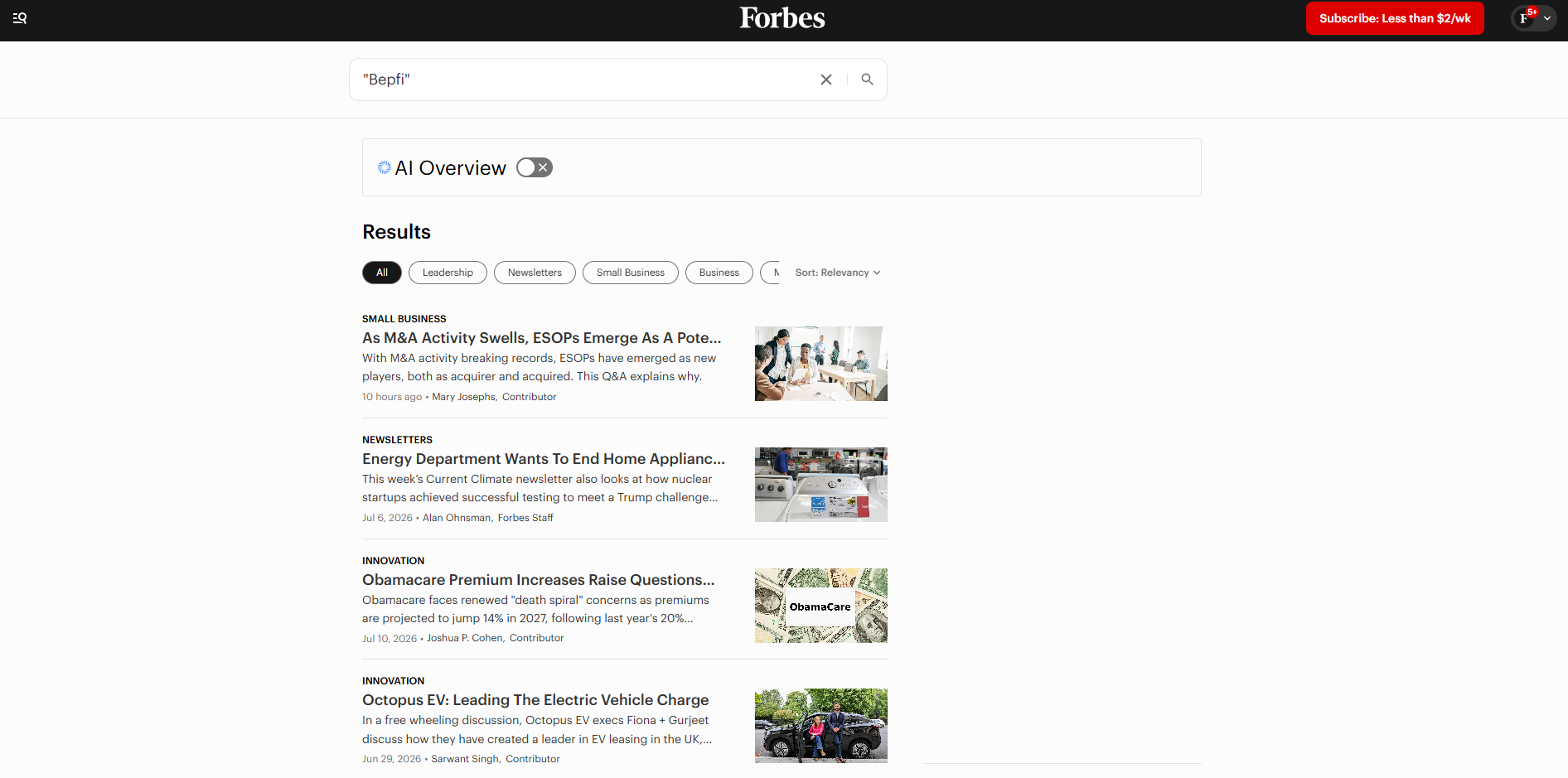The width and height of the screenshot is (1568, 778).
Task: Click the "Jul 6, 2026" date
Action: pyautogui.click(x=387, y=518)
